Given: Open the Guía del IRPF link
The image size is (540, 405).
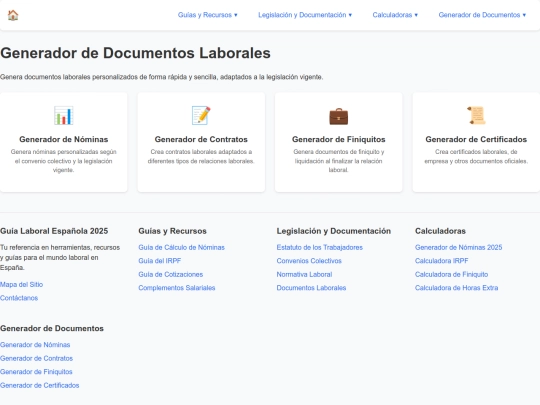Looking at the screenshot, I should point(159,261).
